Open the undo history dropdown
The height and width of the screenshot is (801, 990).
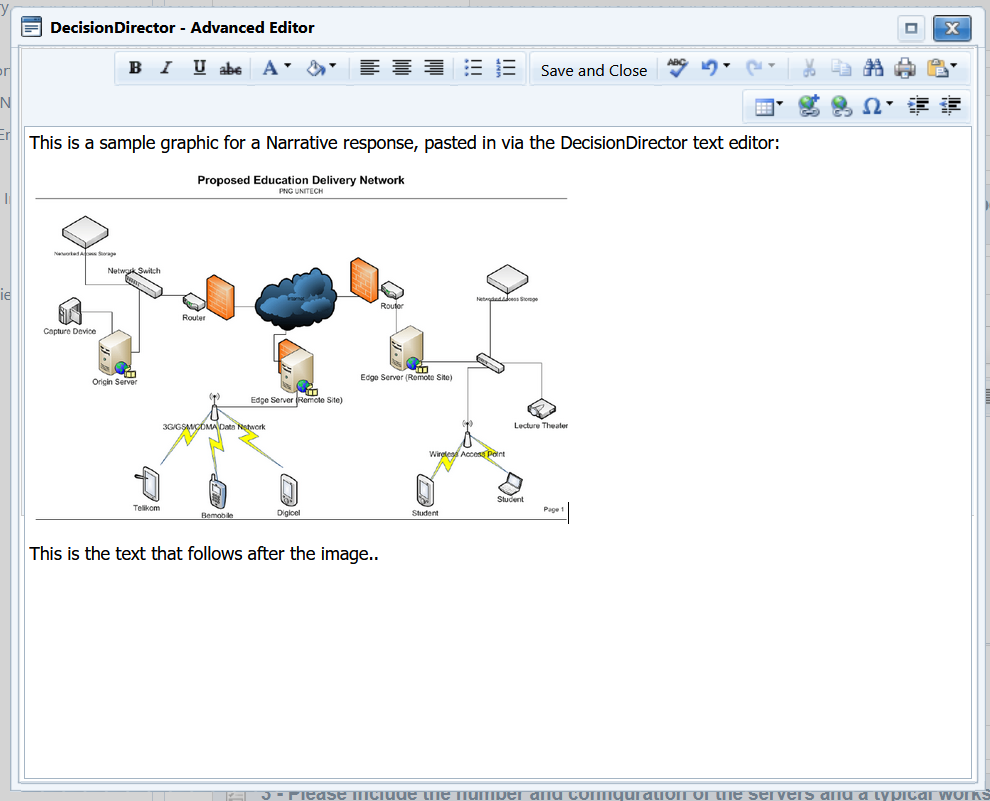coord(727,66)
